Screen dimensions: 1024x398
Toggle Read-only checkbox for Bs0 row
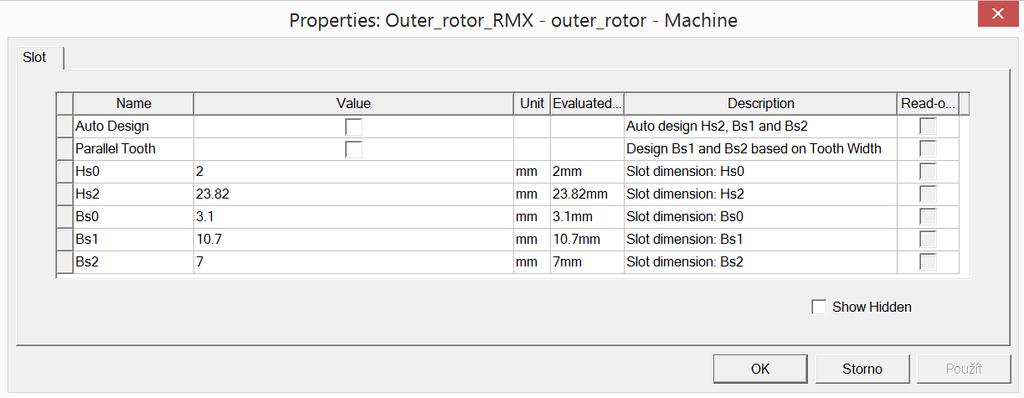coord(927,217)
